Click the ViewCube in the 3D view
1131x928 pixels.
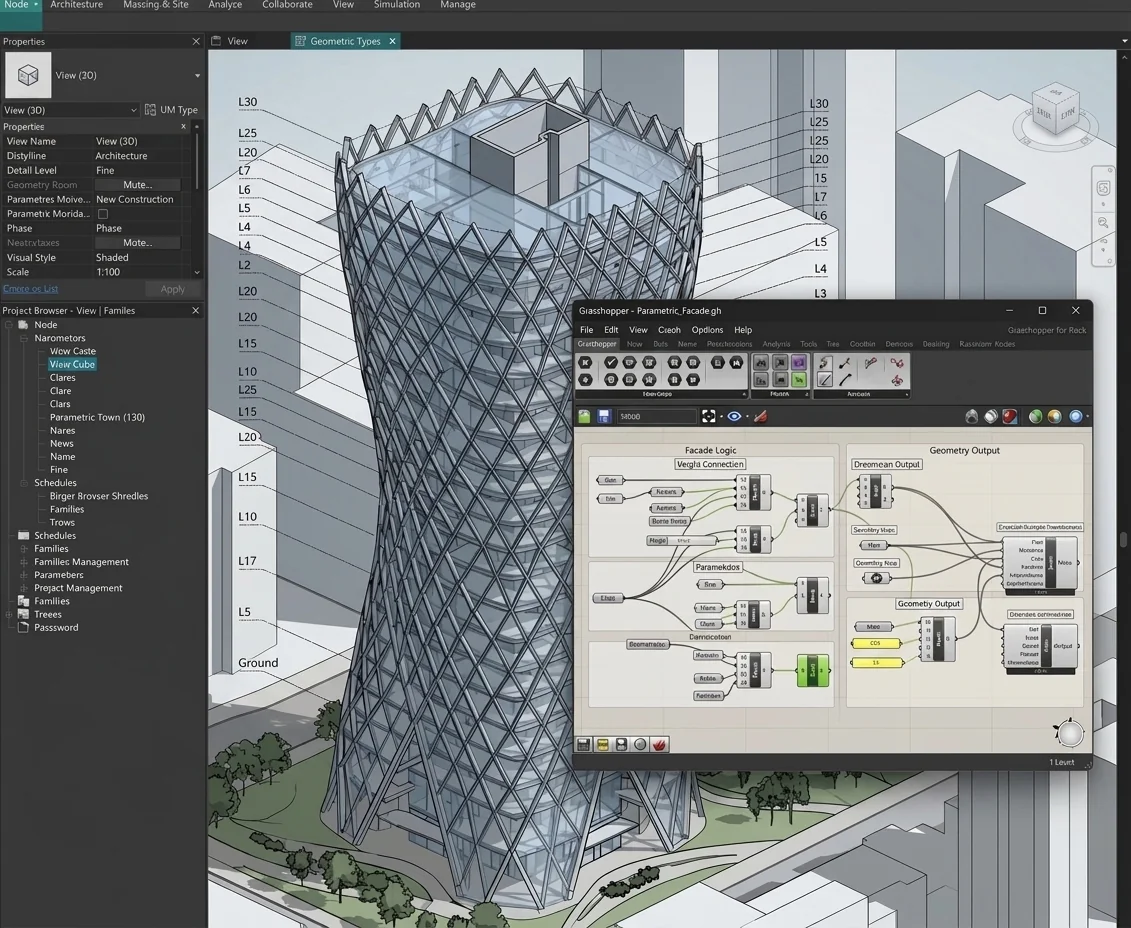click(x=1055, y=110)
